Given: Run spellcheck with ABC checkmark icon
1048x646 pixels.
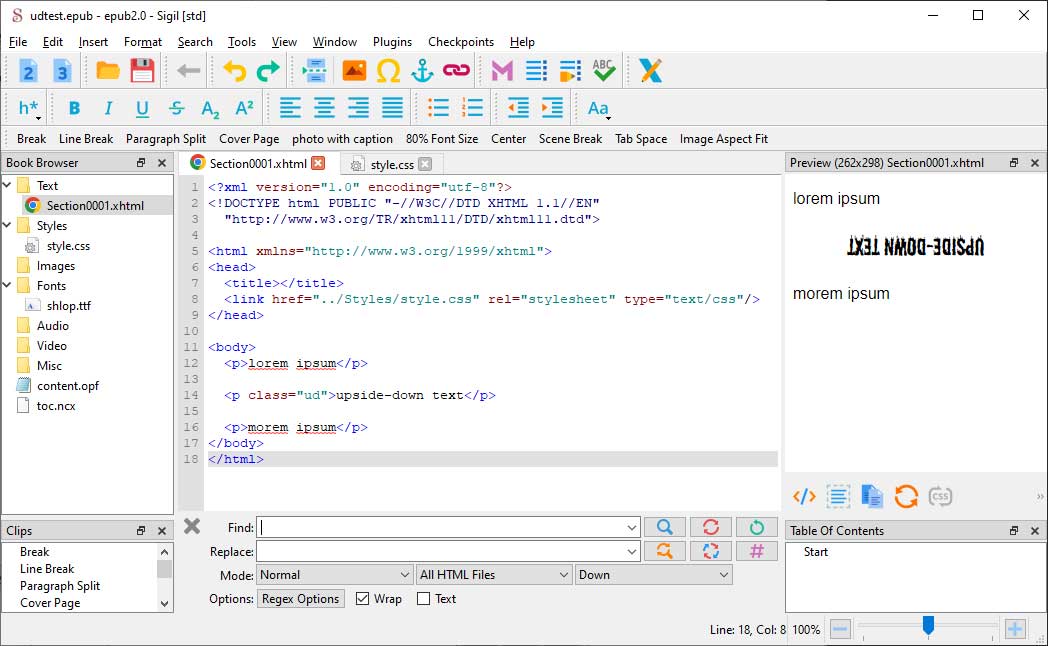Looking at the screenshot, I should point(603,70).
